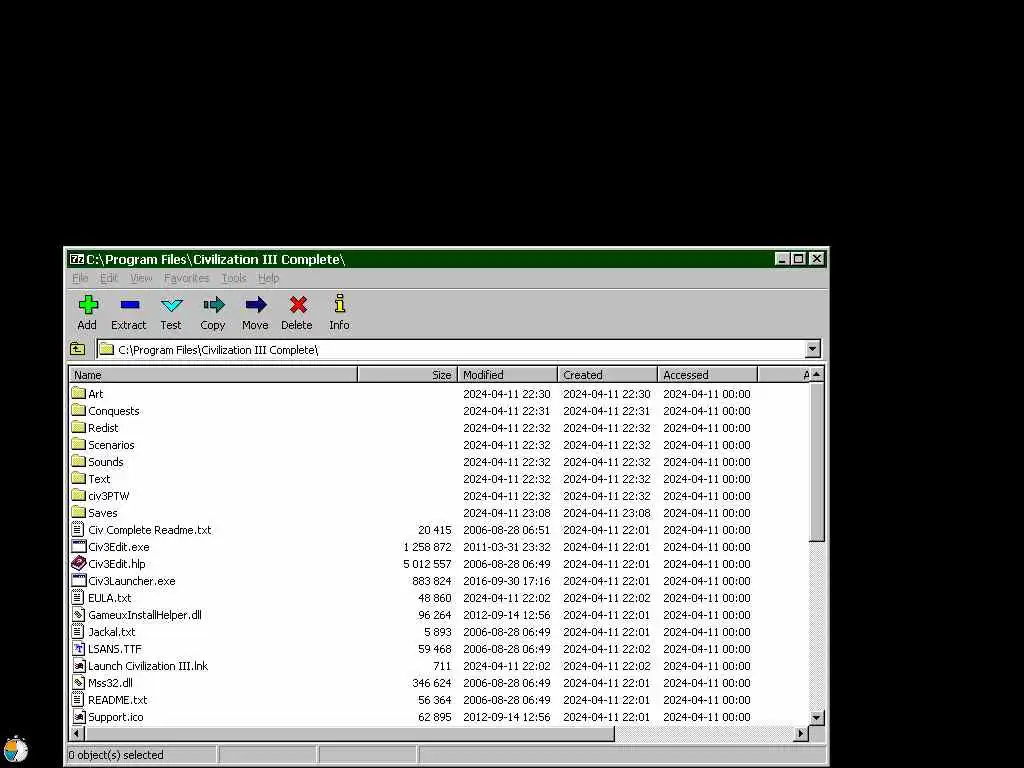This screenshot has height=768, width=1024.
Task: Select the Conquests folder icon
Action: [78, 410]
